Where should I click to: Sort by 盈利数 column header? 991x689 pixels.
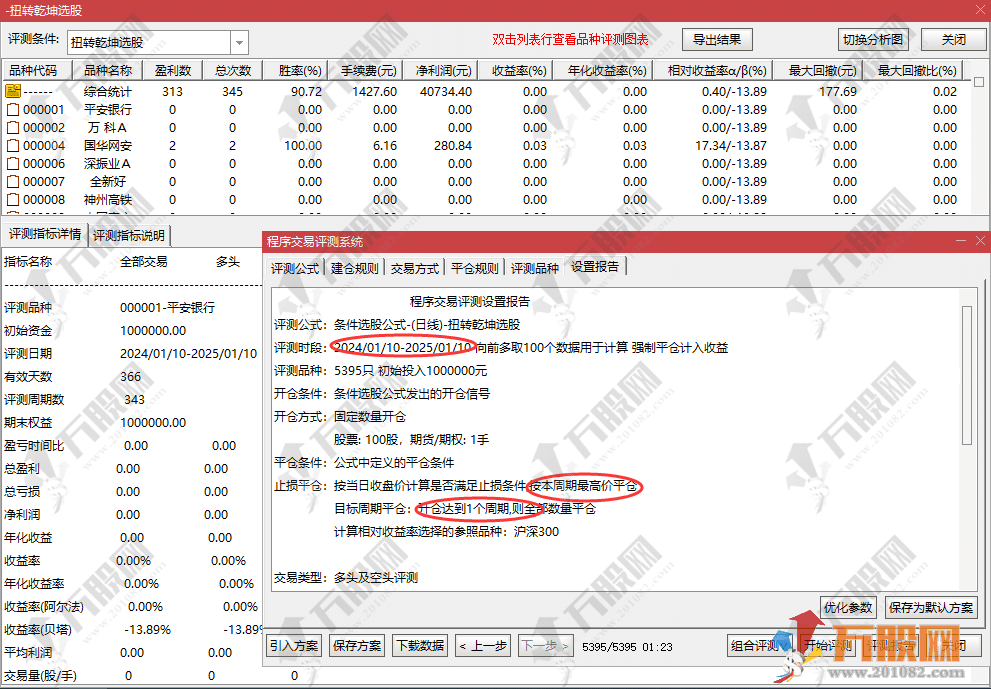click(x=173, y=70)
